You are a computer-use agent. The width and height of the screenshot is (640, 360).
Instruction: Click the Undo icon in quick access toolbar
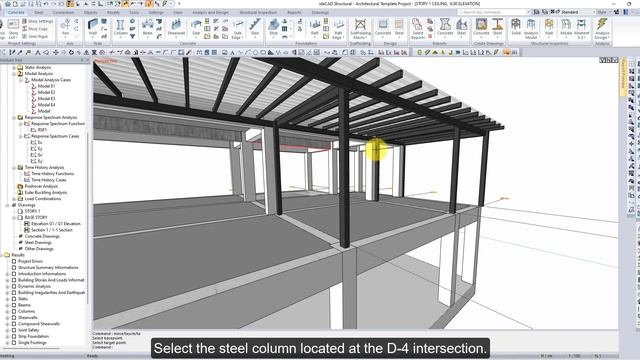(x=46, y=4)
